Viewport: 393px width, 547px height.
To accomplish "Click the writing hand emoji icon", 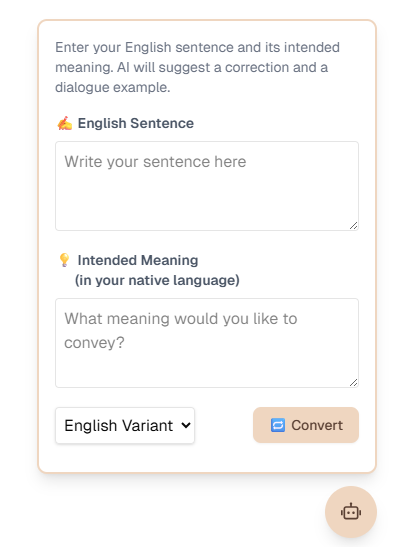I will point(65,123).
